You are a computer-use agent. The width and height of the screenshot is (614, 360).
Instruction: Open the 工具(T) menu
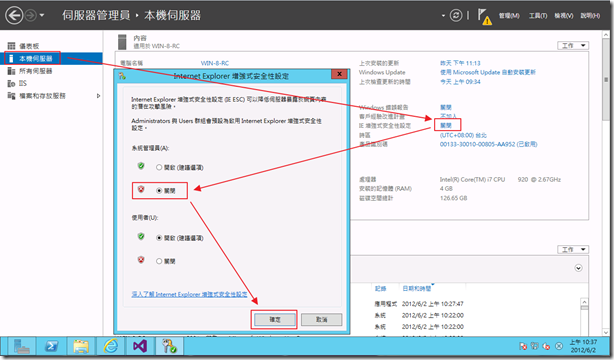click(538, 16)
